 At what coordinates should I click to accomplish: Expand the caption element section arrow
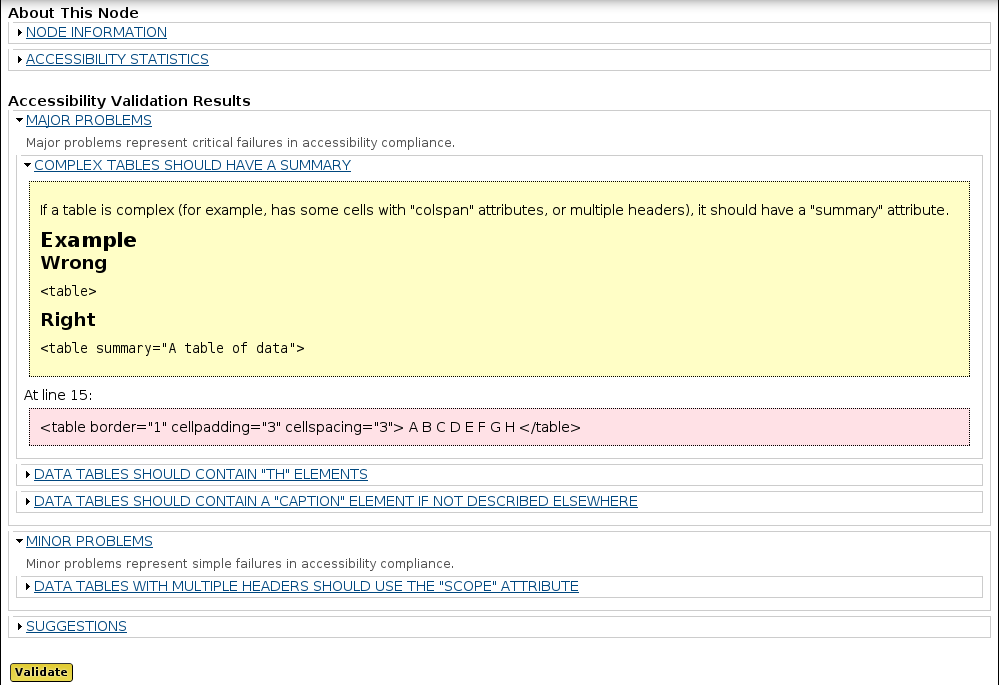click(x=27, y=501)
